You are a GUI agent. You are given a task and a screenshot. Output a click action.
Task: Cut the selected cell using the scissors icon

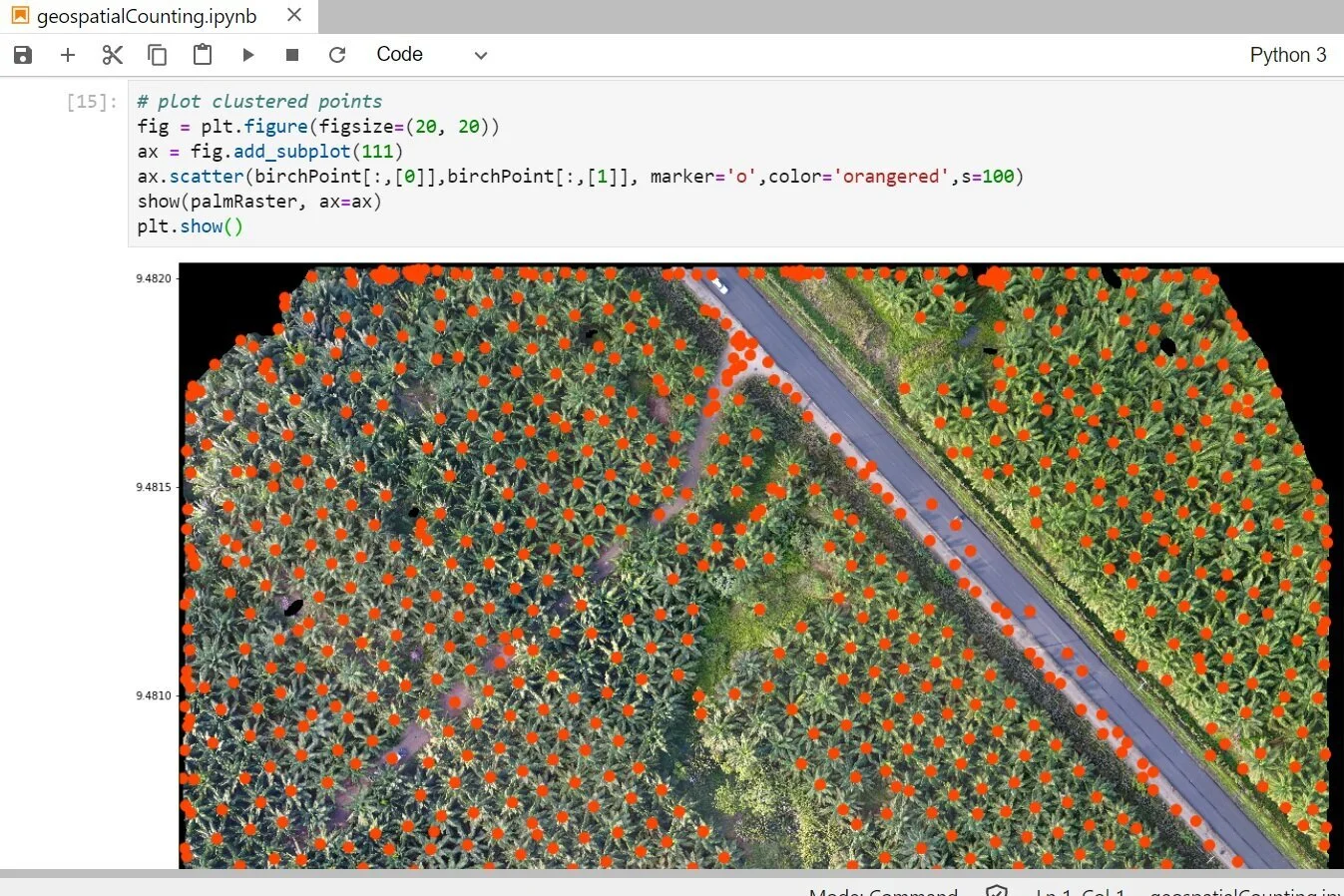tap(112, 55)
